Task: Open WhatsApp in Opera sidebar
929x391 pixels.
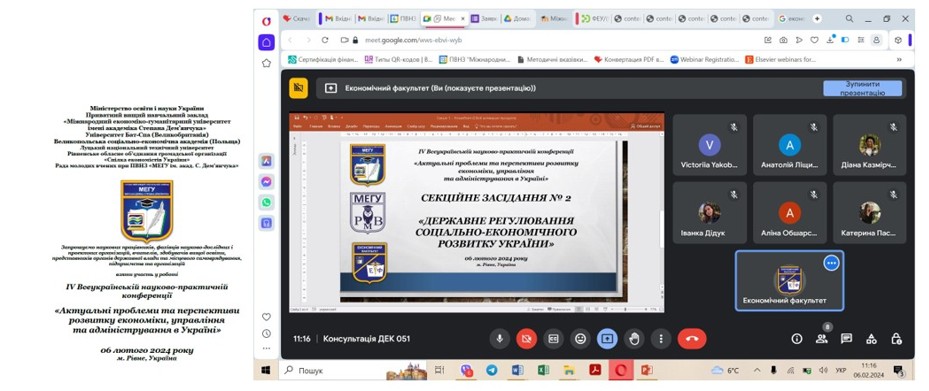Action: (267, 203)
